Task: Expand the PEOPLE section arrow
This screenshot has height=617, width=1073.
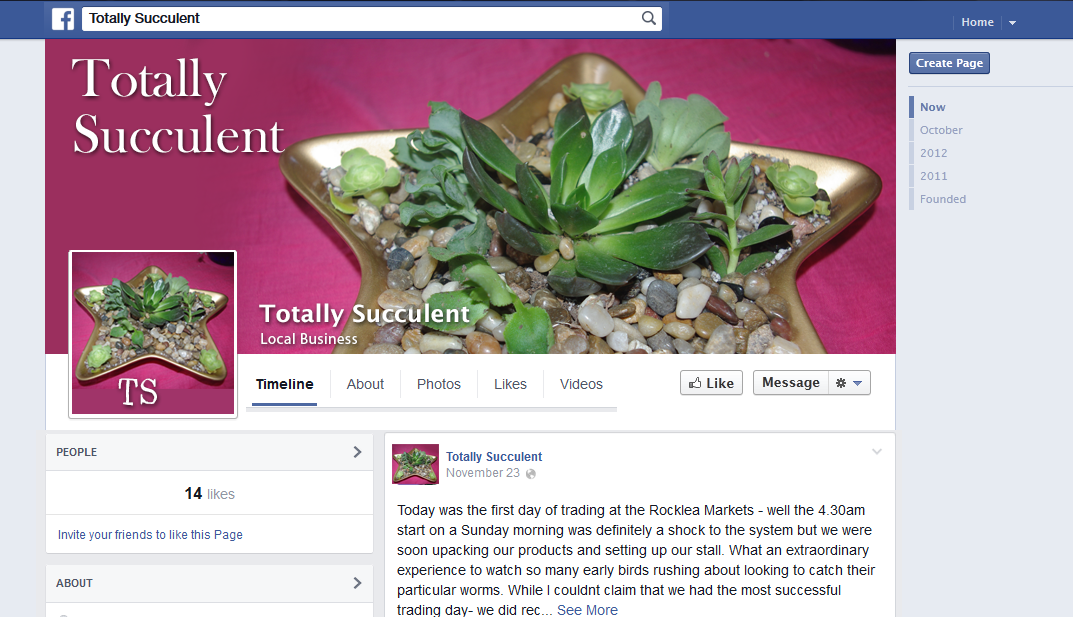Action: coord(357,452)
